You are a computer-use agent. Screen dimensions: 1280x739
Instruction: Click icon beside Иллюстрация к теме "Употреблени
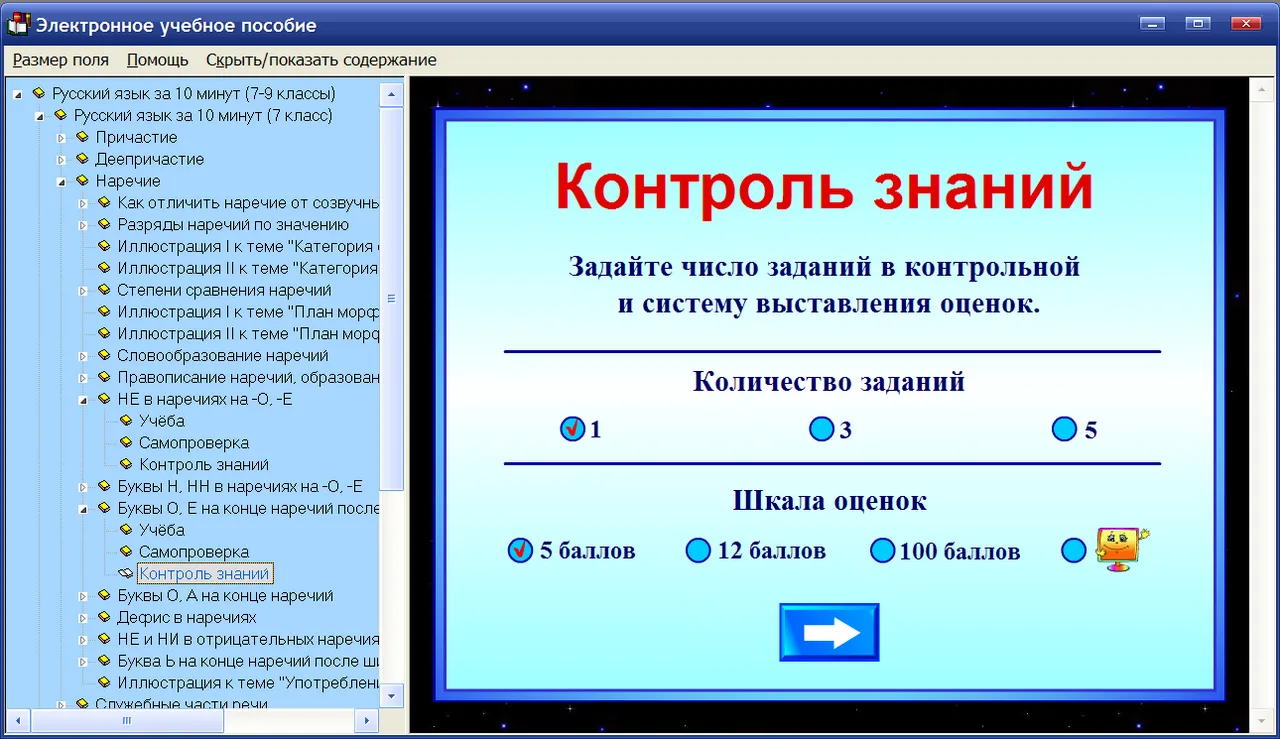(104, 683)
